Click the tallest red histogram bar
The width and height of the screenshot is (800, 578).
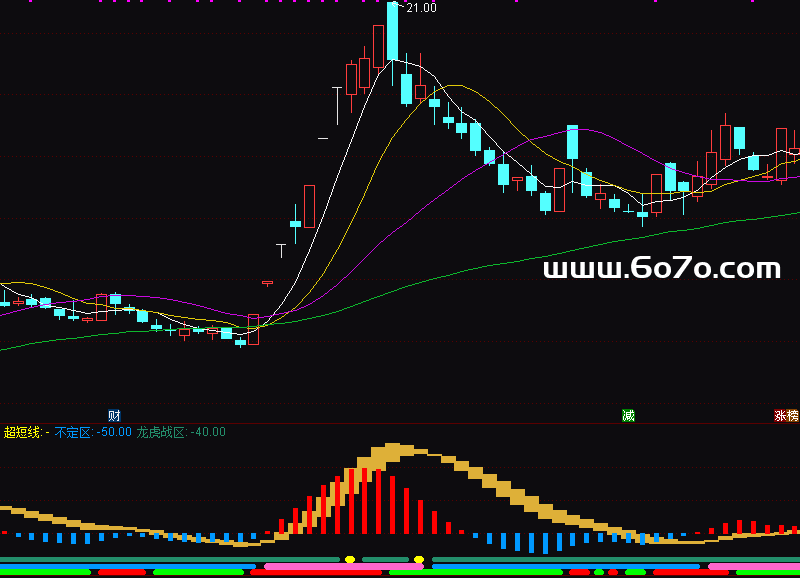tap(365, 498)
